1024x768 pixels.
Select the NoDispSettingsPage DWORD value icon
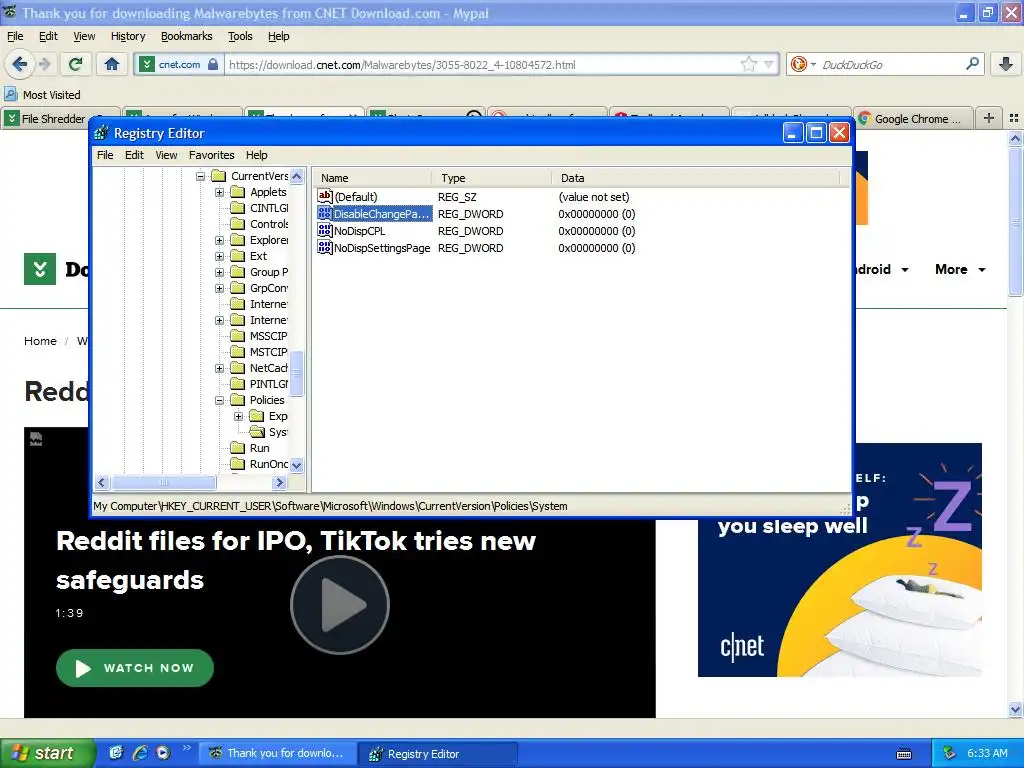(x=325, y=248)
